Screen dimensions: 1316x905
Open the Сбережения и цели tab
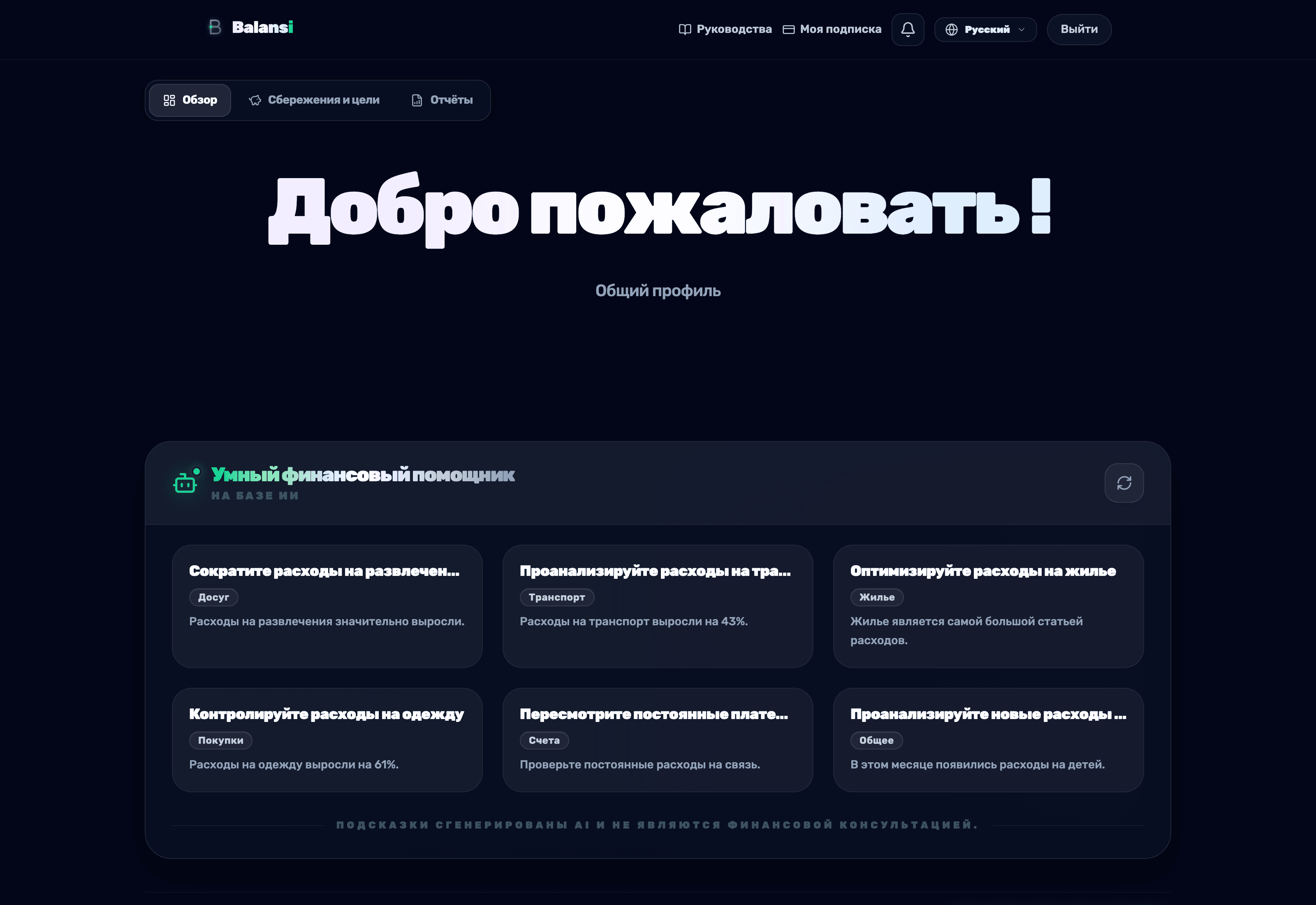pos(314,100)
